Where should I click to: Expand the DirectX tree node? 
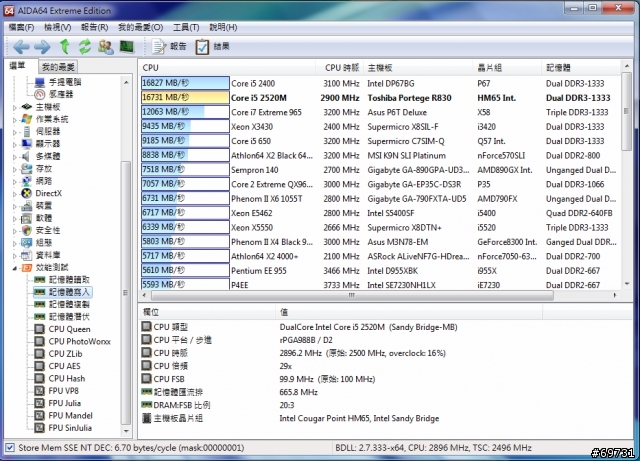pos(15,194)
